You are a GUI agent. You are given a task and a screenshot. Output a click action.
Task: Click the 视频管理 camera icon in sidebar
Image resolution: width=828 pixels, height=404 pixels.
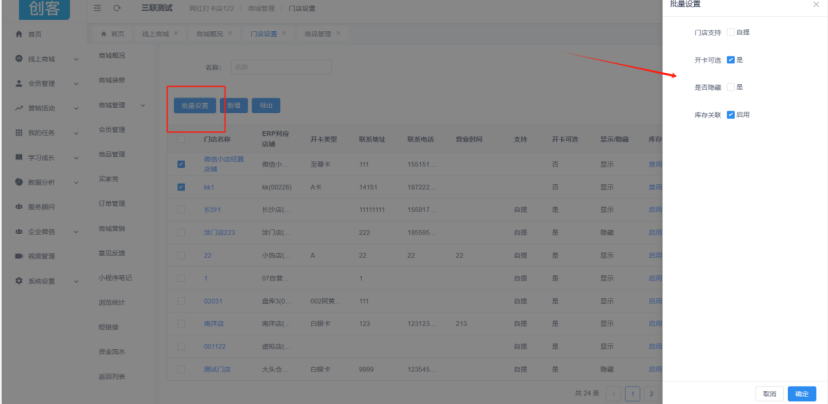click(19, 256)
